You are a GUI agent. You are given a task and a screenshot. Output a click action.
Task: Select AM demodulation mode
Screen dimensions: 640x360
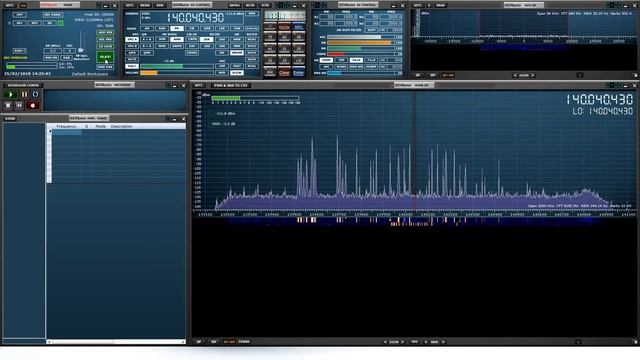click(147, 29)
